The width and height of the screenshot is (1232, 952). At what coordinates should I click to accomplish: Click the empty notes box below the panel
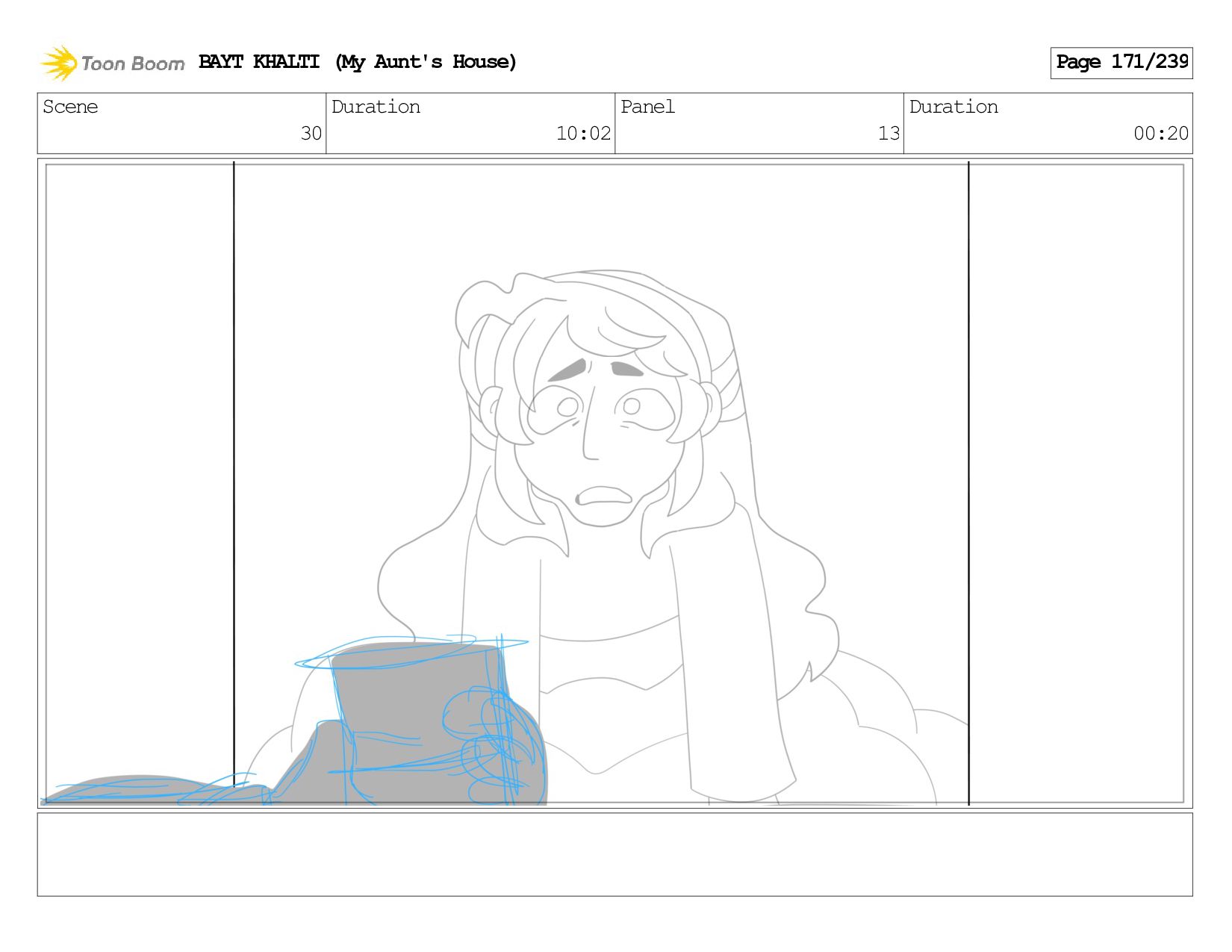pyautogui.click(x=615, y=855)
